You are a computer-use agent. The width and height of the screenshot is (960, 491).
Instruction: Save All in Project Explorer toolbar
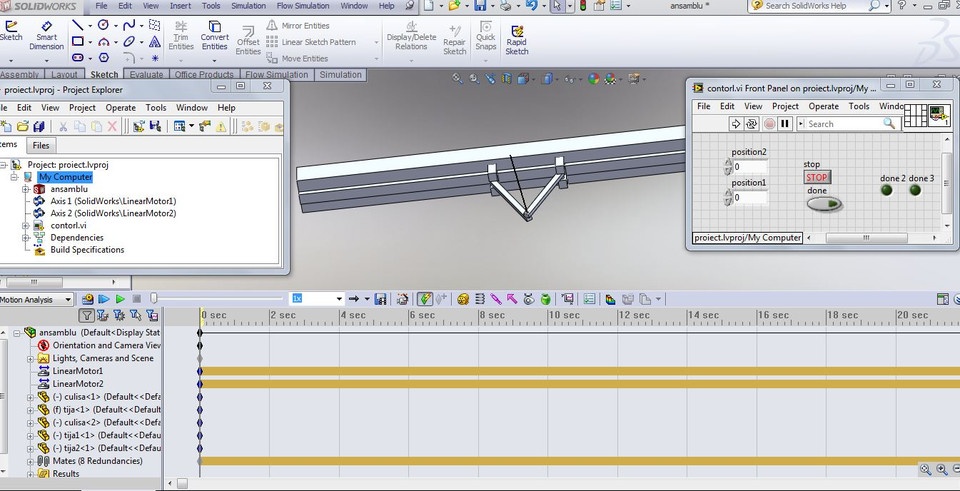pyautogui.click(x=39, y=126)
